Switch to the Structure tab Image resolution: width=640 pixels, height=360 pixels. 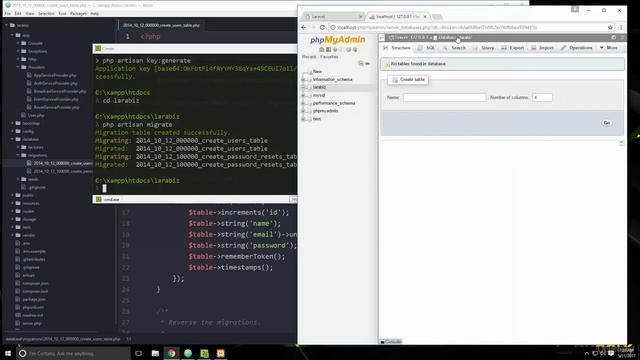point(397,48)
